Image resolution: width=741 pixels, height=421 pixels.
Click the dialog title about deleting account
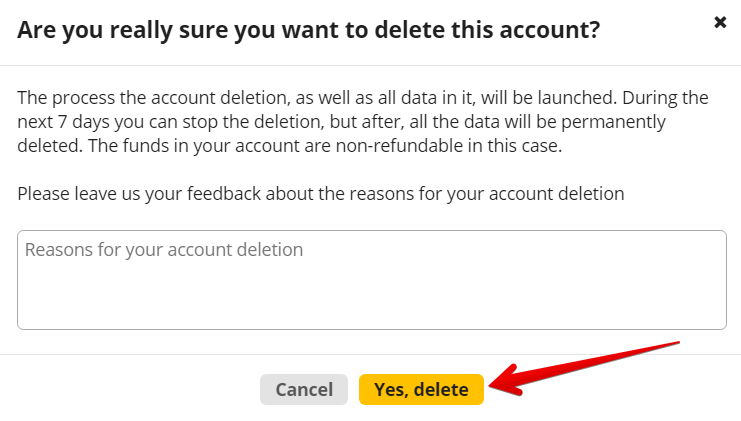coord(308,29)
